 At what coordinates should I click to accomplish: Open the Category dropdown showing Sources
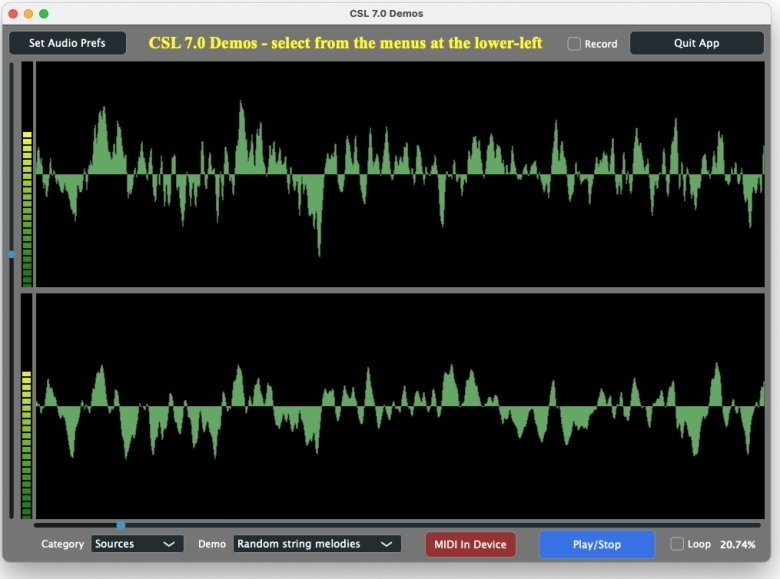(x=137, y=544)
